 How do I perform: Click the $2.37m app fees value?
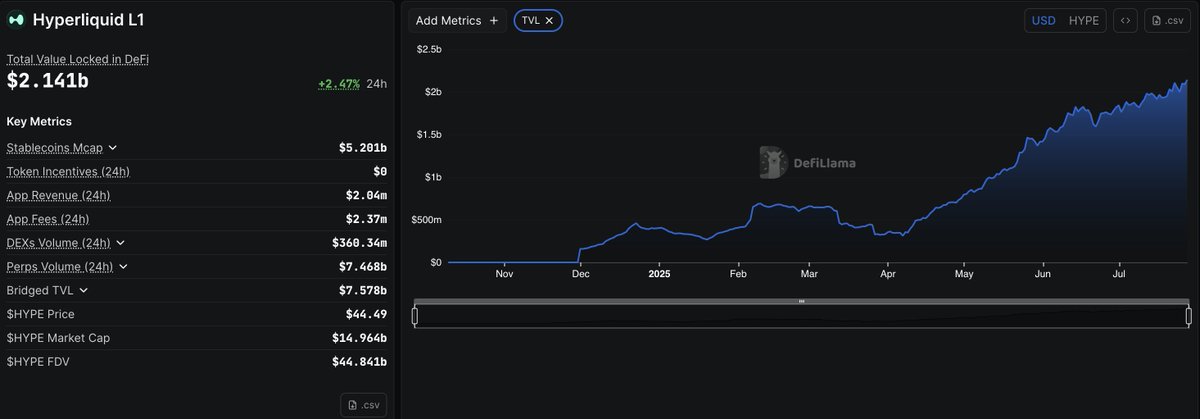(367, 219)
